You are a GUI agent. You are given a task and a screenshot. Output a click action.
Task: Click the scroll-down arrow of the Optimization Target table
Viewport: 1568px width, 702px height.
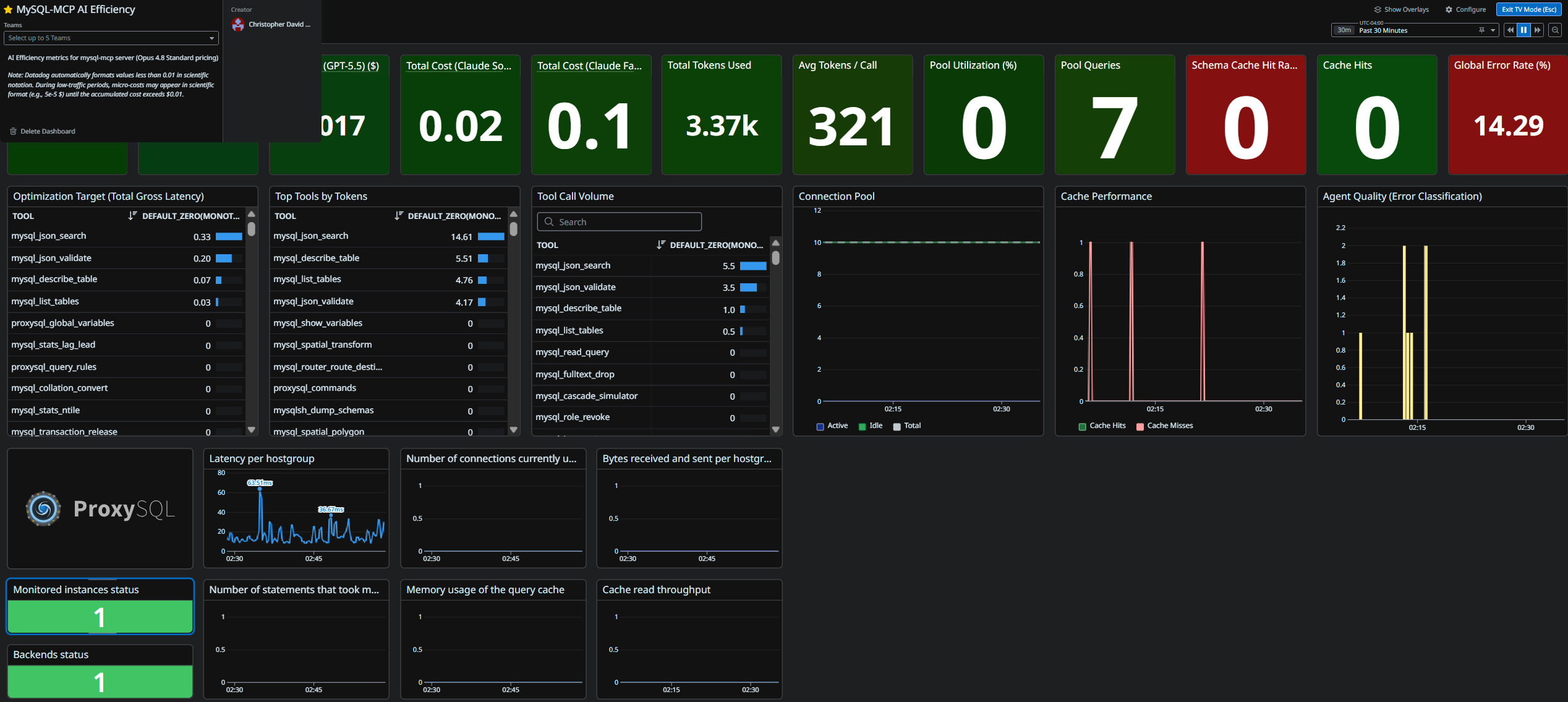tap(252, 429)
